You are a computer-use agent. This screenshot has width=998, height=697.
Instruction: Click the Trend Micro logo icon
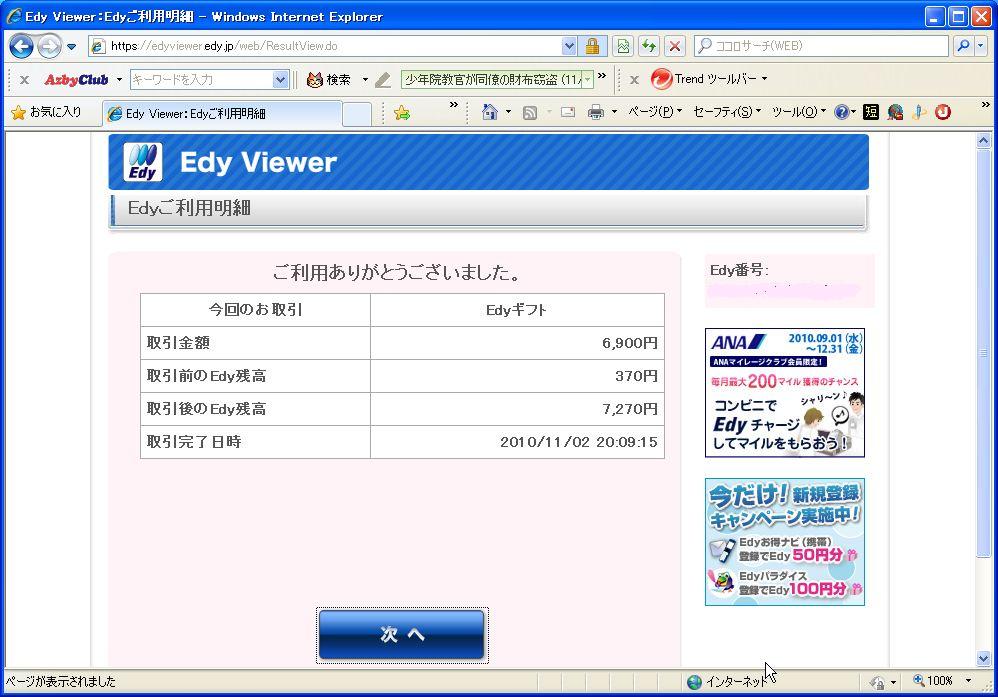(661, 80)
